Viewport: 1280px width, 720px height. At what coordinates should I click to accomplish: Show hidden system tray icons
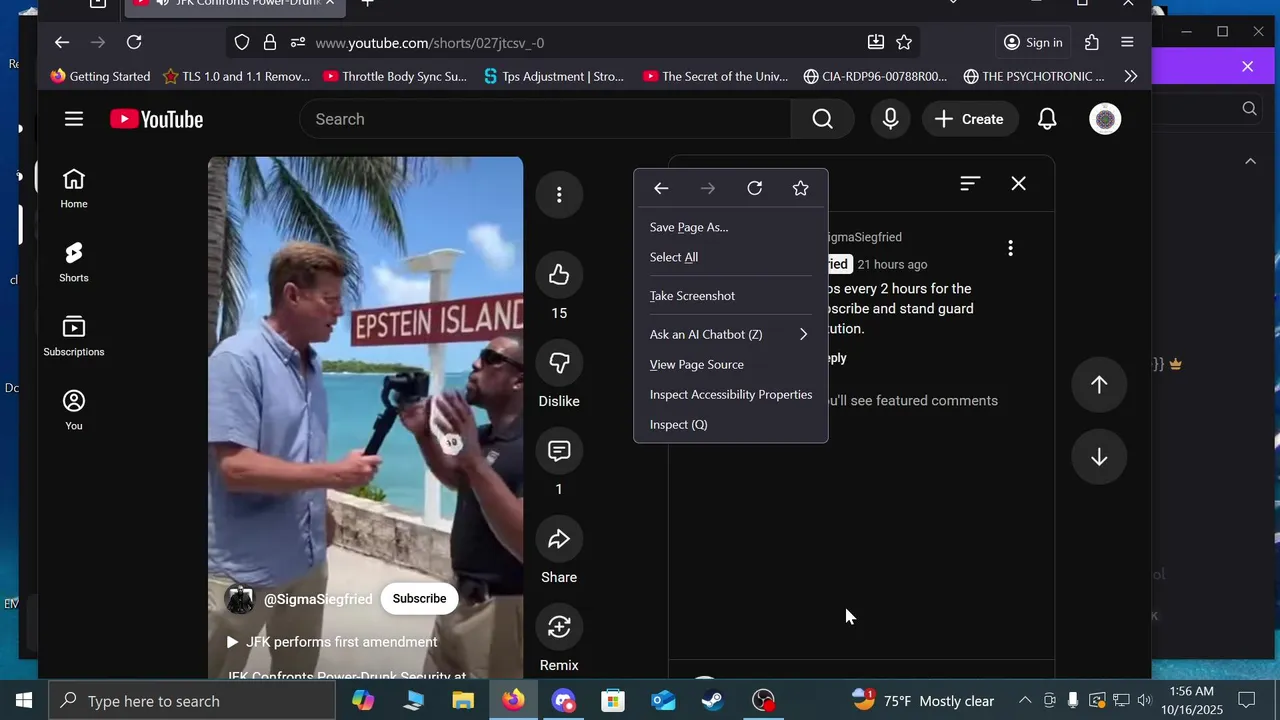pos(1025,700)
